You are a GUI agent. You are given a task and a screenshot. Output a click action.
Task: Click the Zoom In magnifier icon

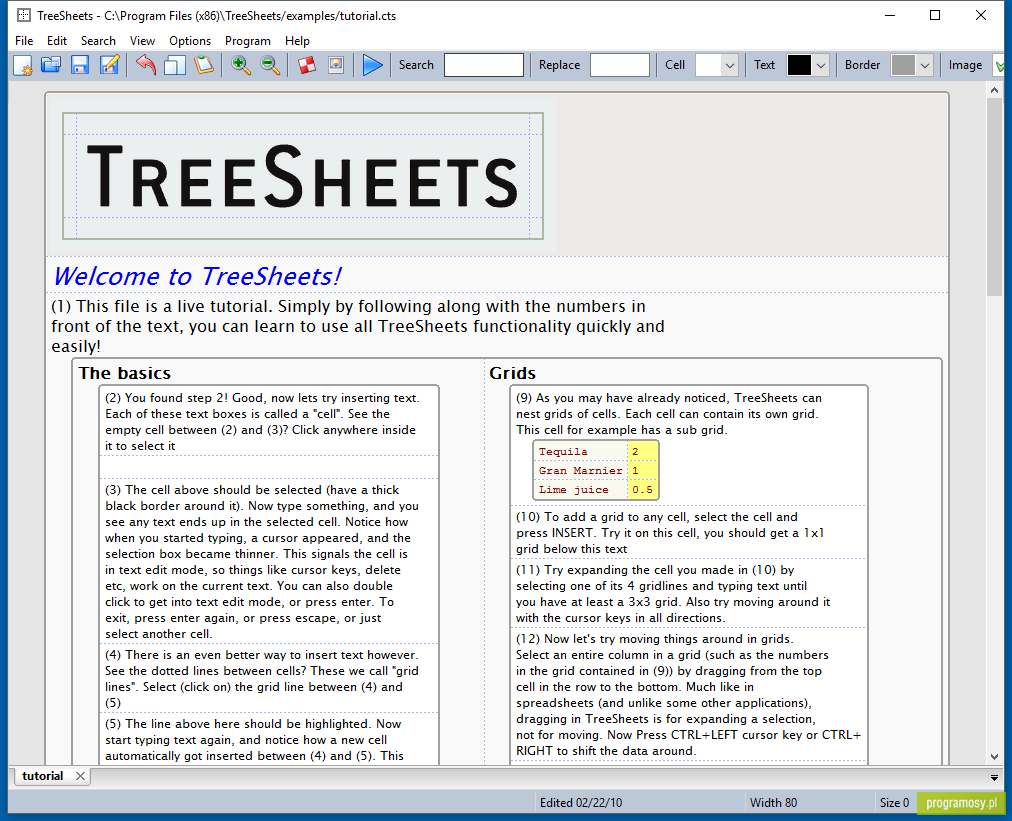pyautogui.click(x=241, y=65)
